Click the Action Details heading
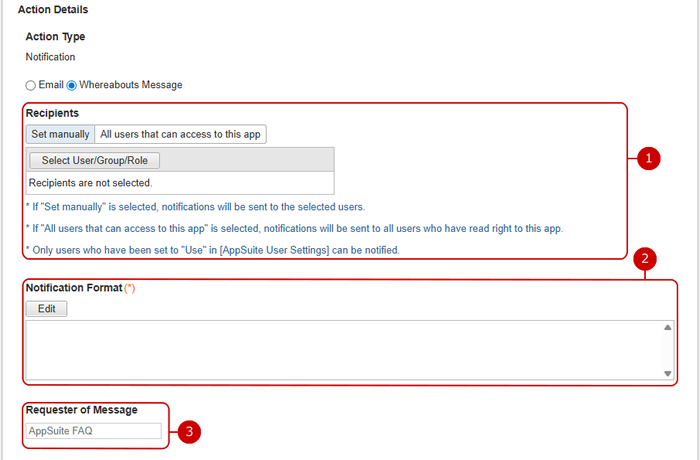700x460 pixels. pyautogui.click(x=53, y=10)
